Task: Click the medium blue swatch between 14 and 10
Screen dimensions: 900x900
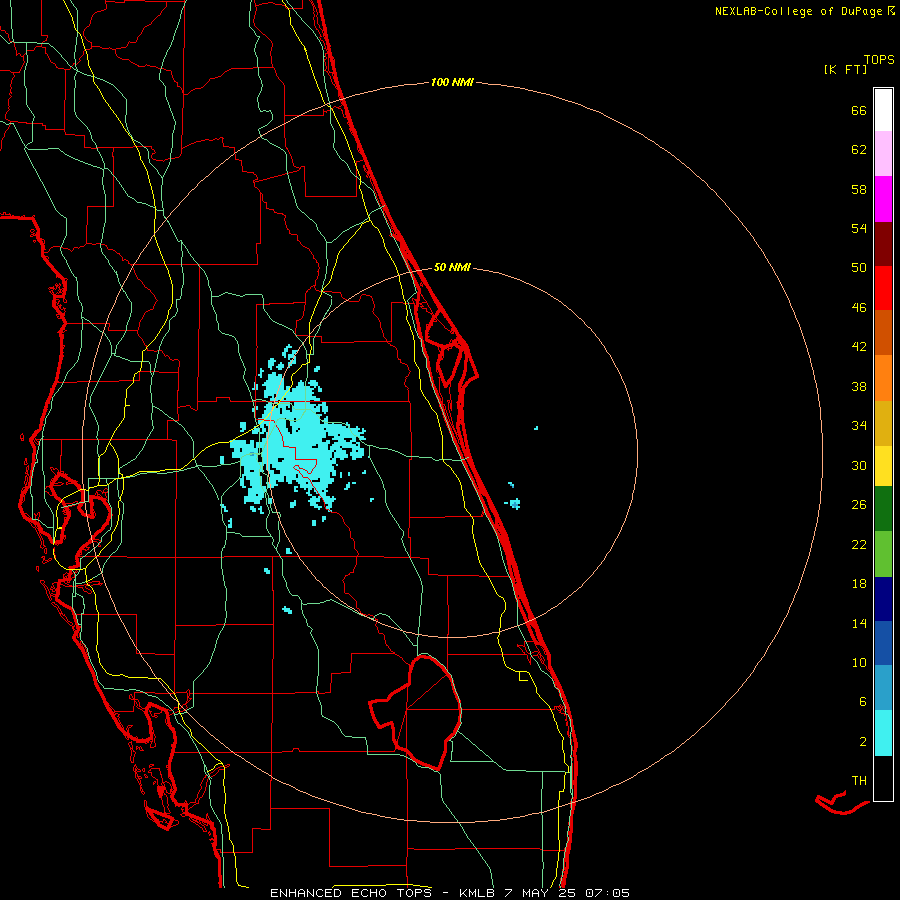Action: pyautogui.click(x=883, y=643)
